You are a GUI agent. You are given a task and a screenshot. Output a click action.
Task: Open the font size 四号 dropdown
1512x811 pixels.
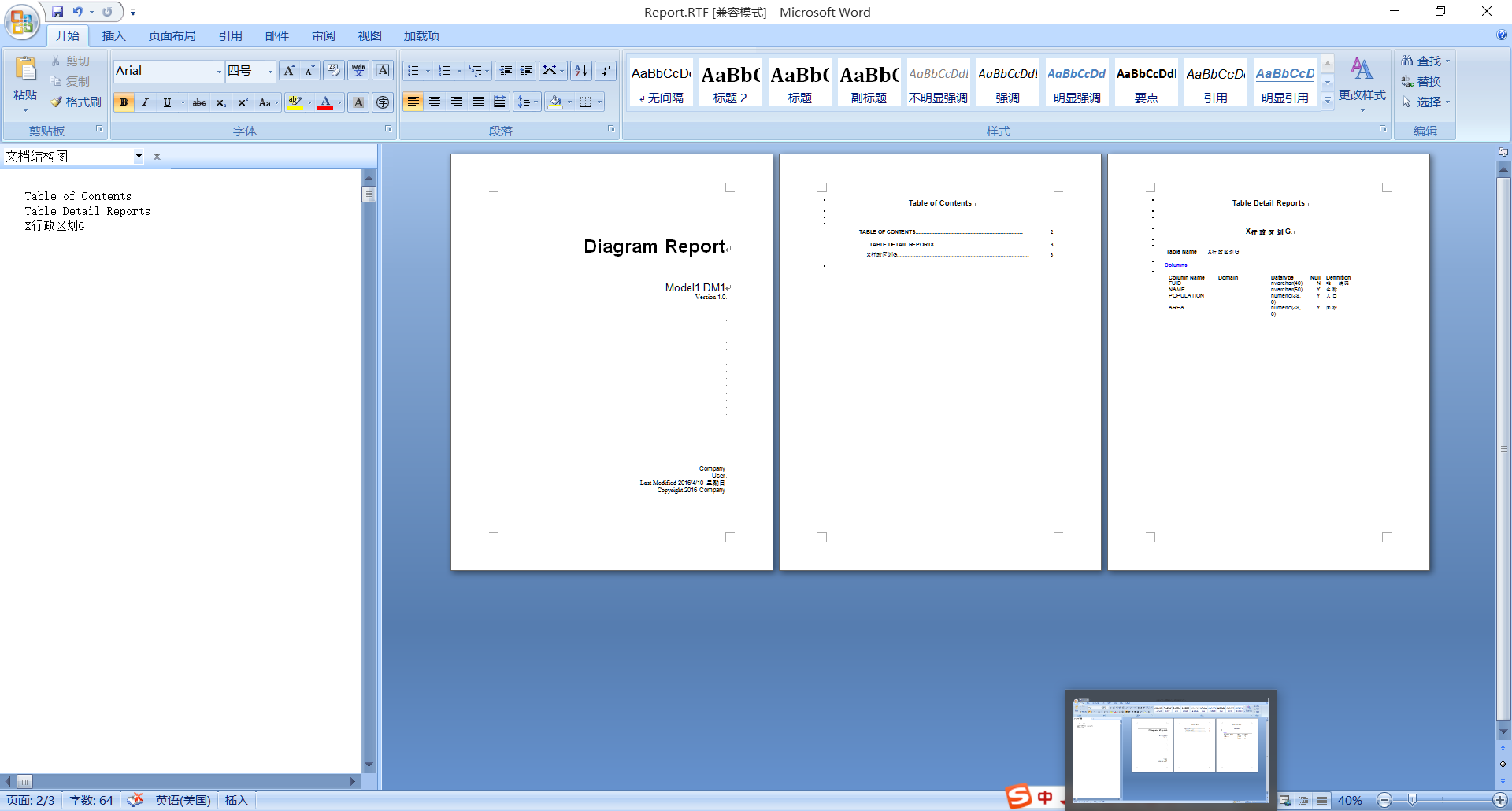tap(270, 72)
